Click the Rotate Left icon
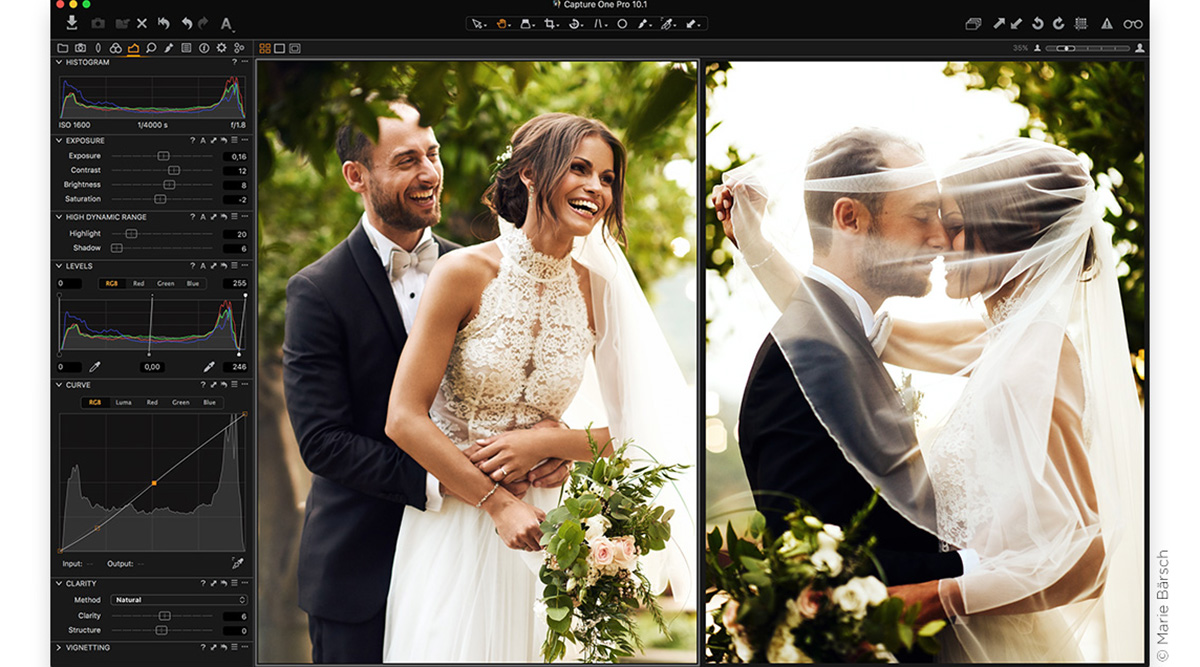 tap(1037, 22)
